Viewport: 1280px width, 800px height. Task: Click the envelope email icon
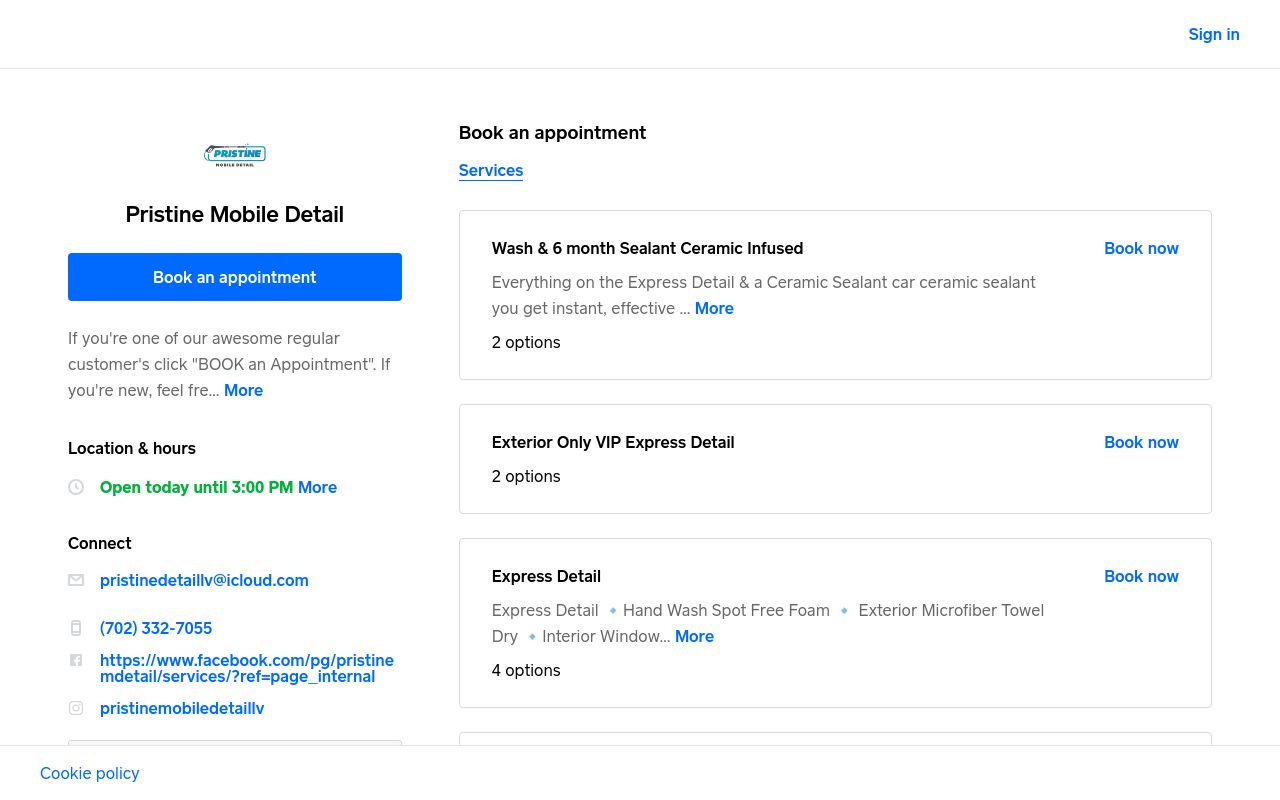tap(76, 580)
